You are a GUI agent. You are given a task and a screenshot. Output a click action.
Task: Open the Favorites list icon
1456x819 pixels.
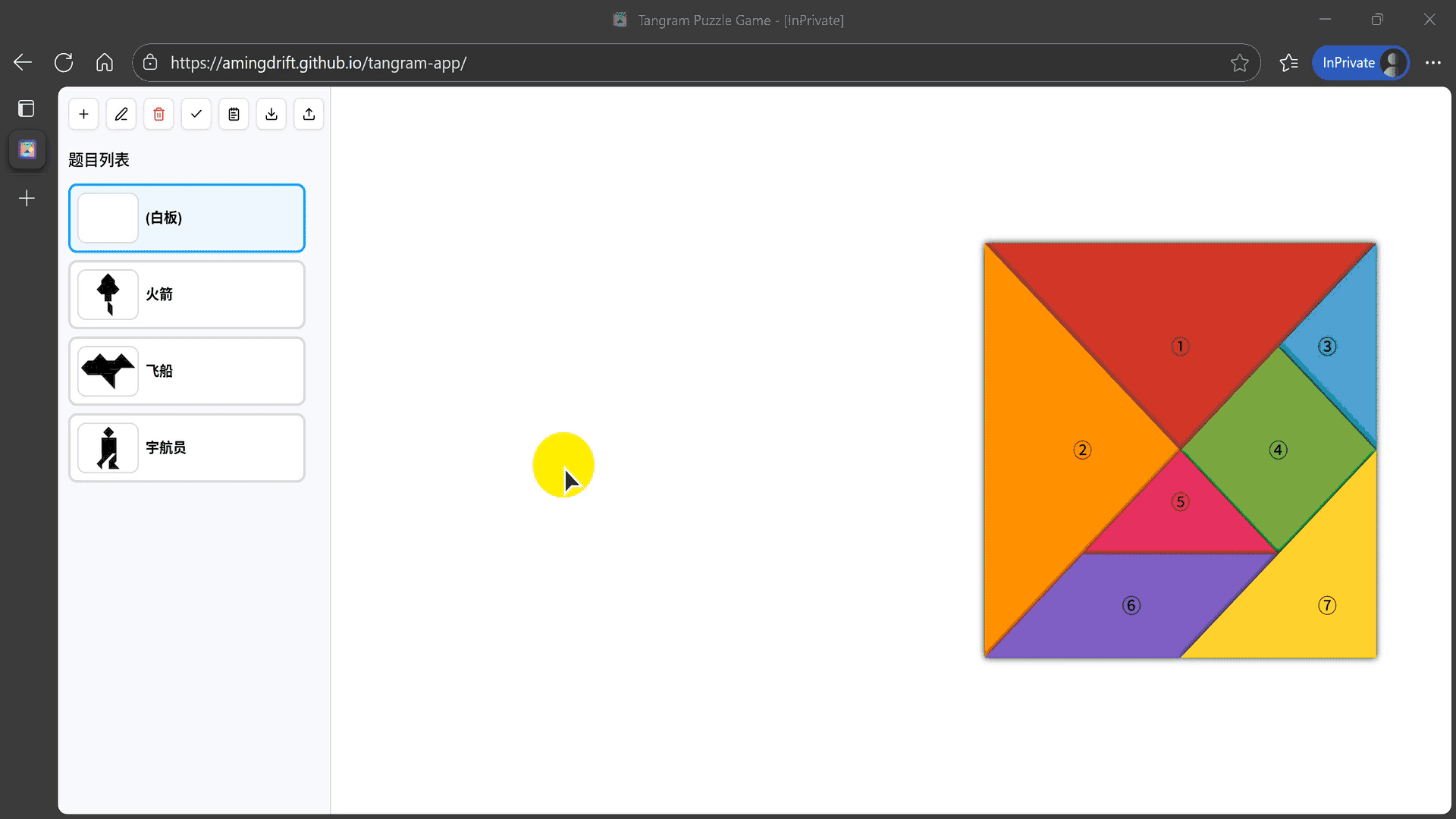[x=1288, y=63]
